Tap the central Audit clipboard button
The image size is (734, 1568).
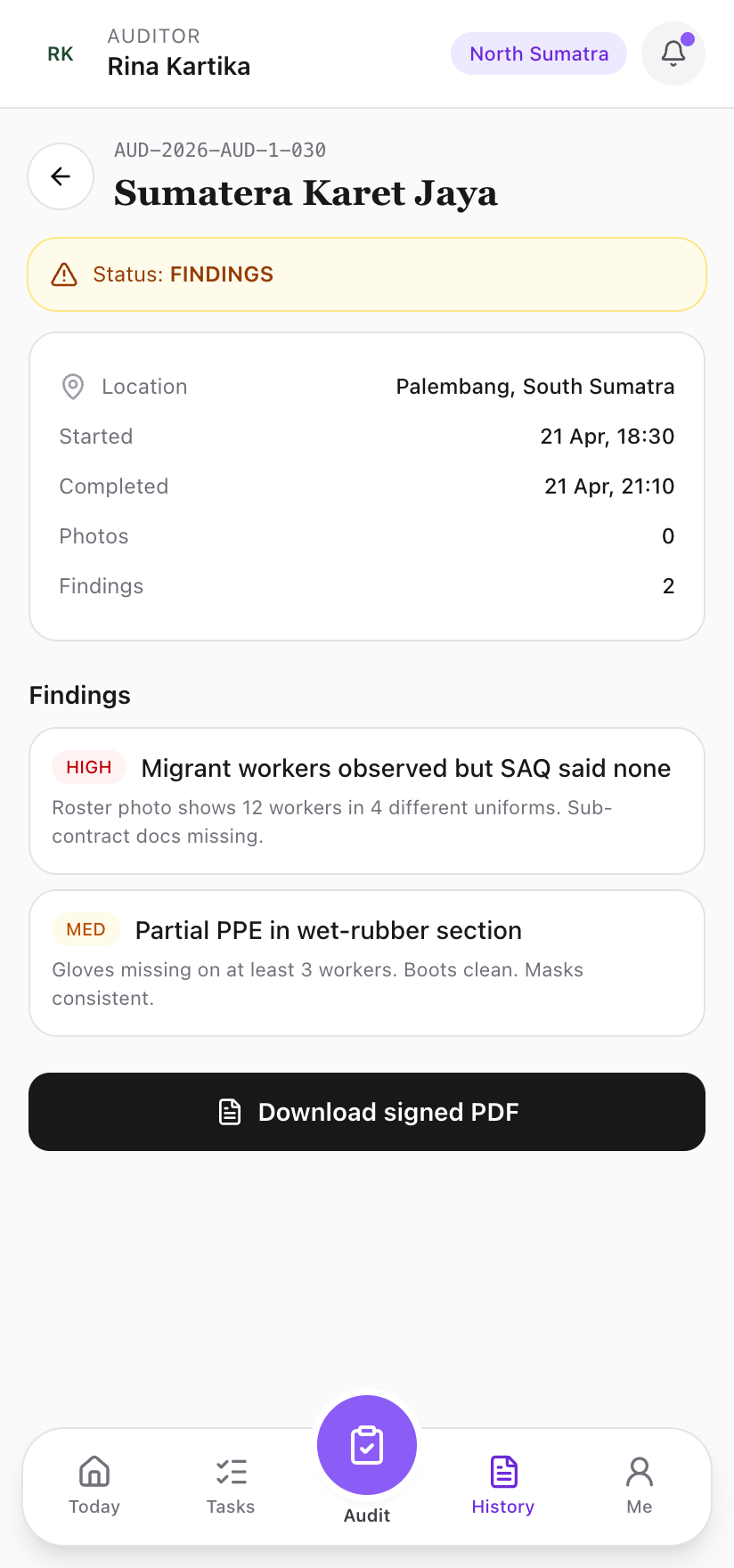[x=367, y=1445]
